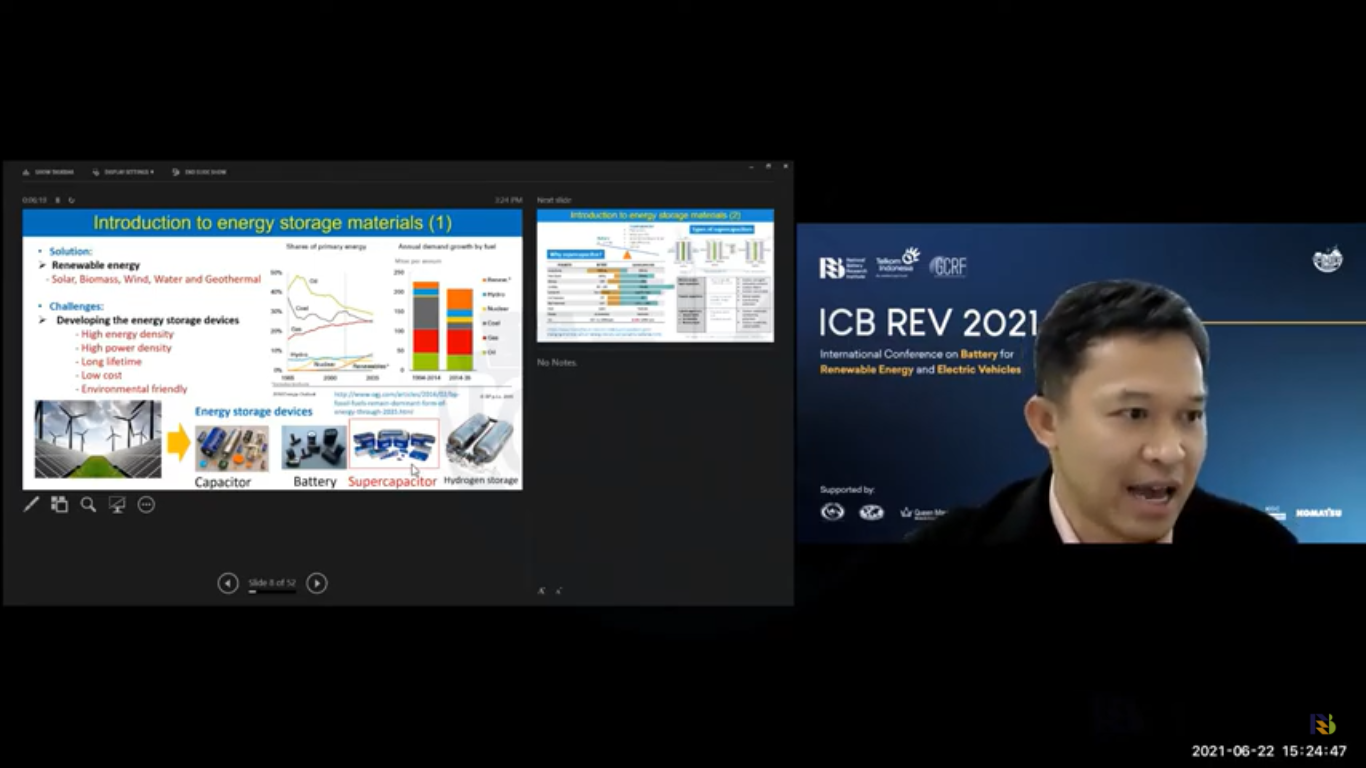Viewport: 1366px width, 768px height.
Task: Restore the presenter view window
Action: (769, 166)
